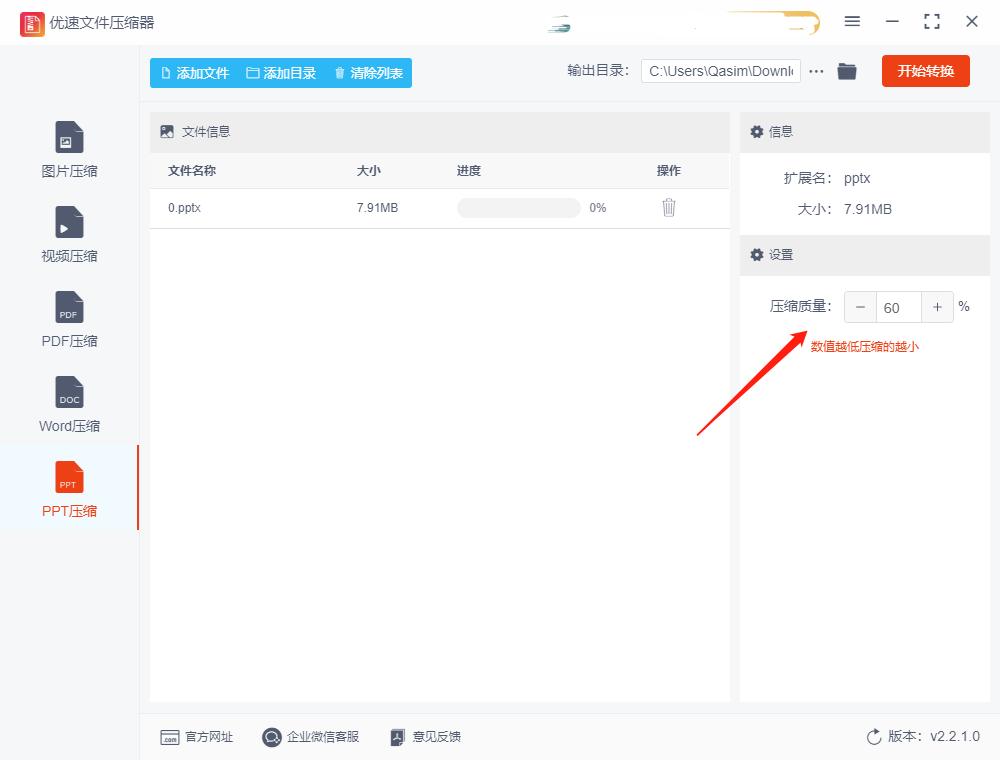Open the ... output directory browser

tap(816, 71)
